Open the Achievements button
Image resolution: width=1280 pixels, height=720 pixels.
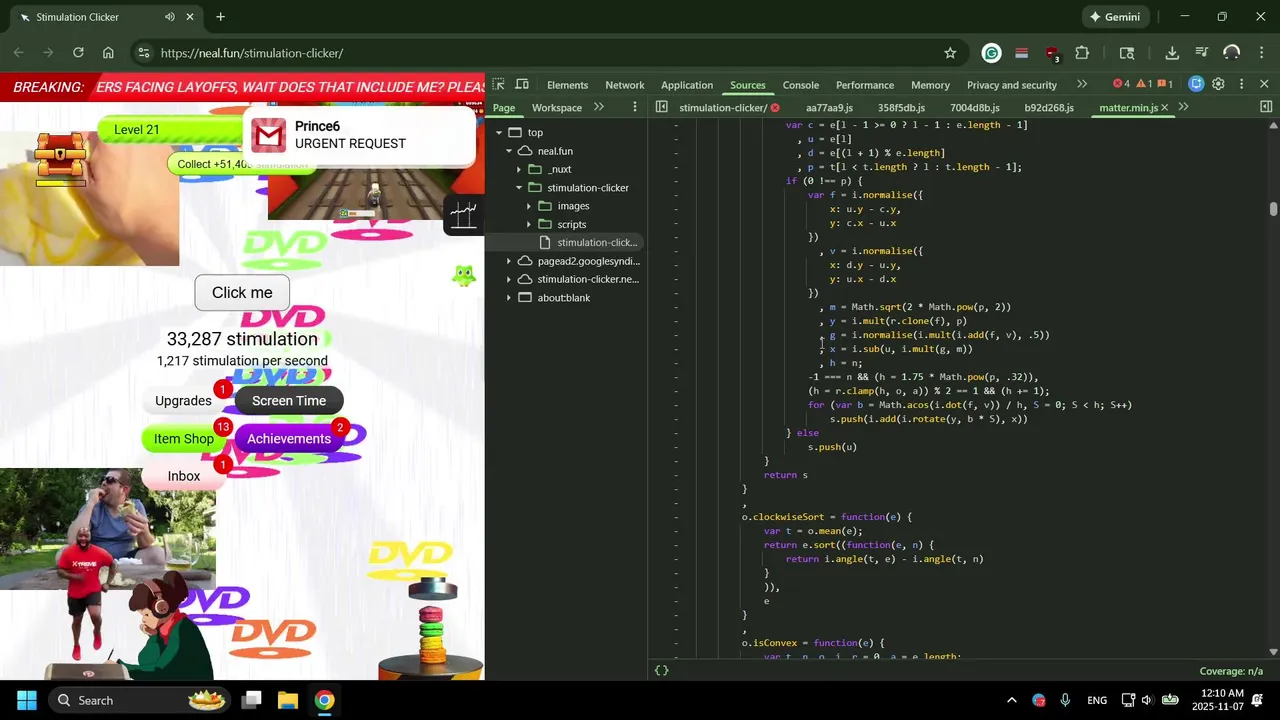click(289, 439)
